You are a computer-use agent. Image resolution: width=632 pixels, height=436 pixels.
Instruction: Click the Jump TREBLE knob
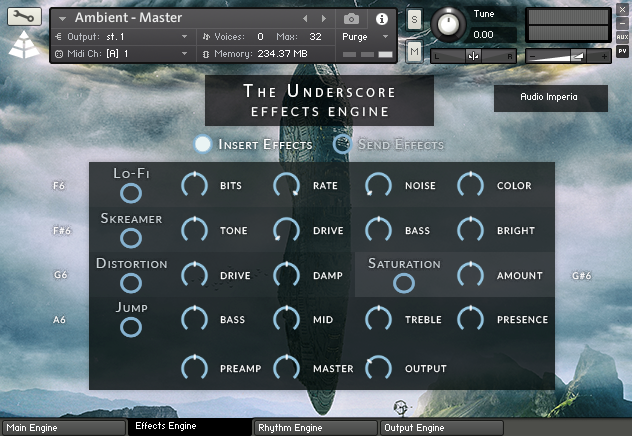click(378, 320)
